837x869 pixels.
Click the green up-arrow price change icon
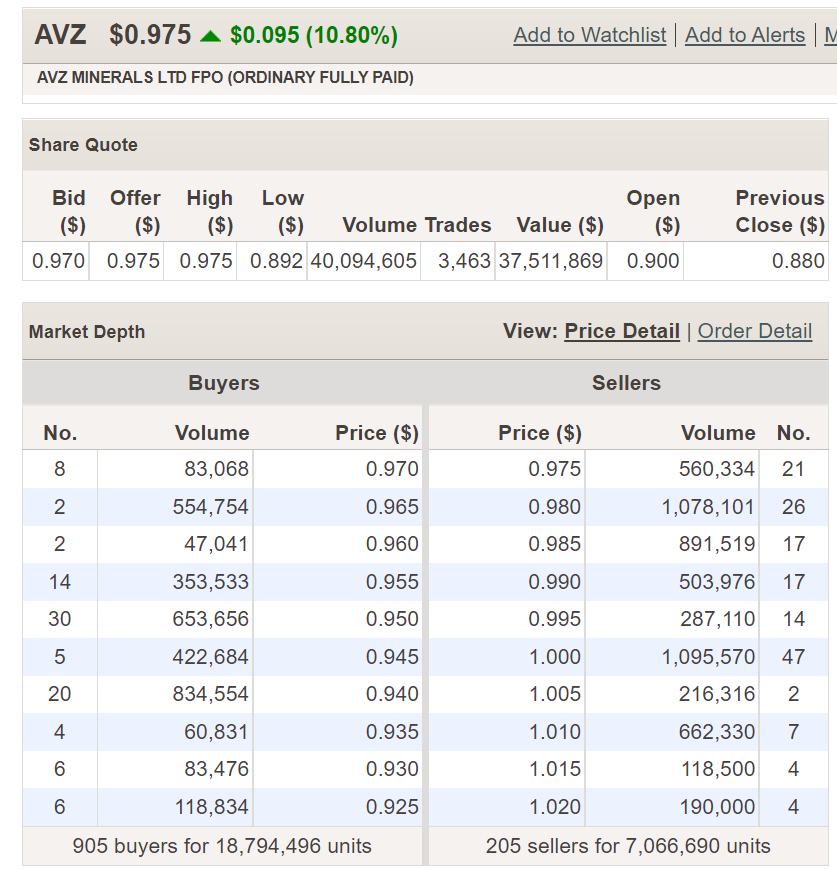click(210, 37)
